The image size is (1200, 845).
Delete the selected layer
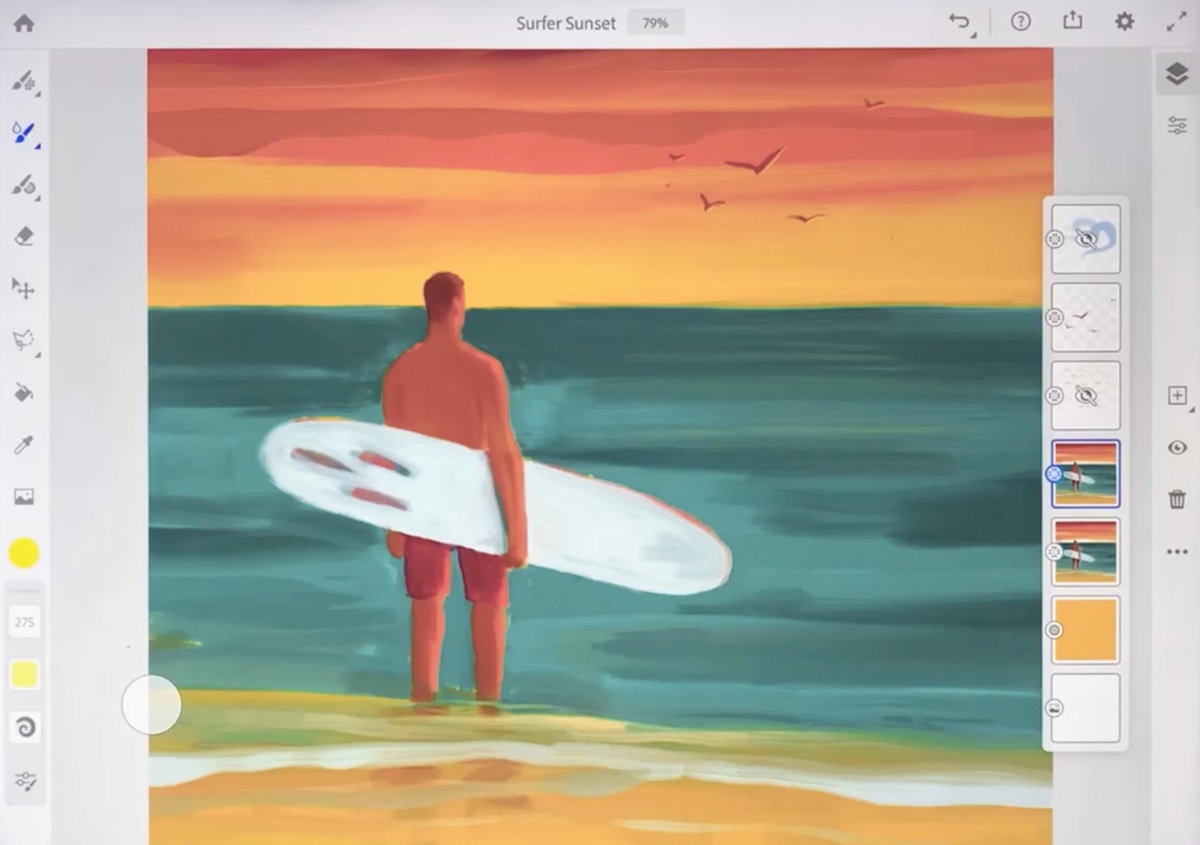point(1177,498)
